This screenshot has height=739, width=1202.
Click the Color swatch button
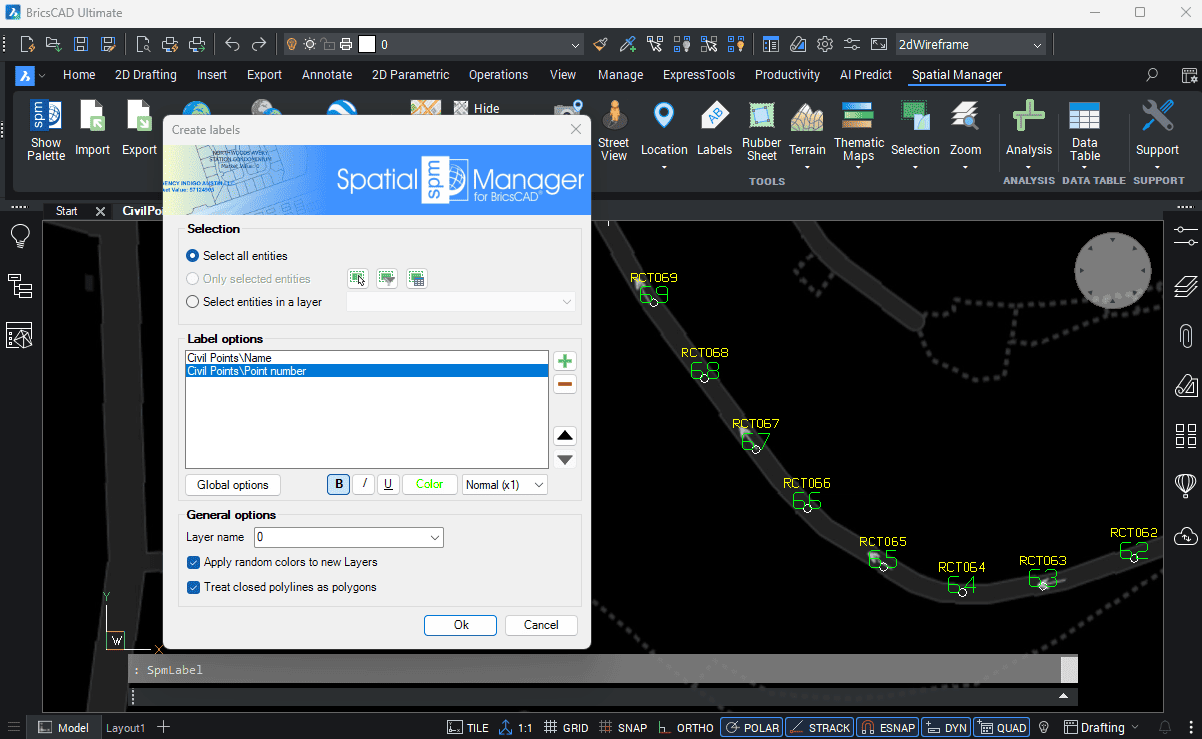430,484
